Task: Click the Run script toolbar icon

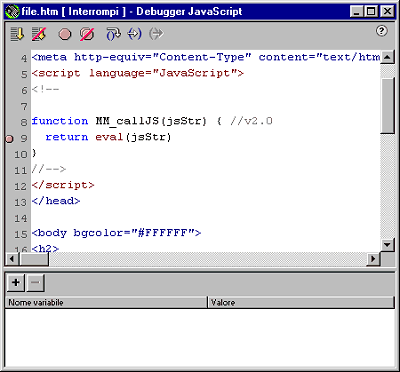Action: point(17,34)
